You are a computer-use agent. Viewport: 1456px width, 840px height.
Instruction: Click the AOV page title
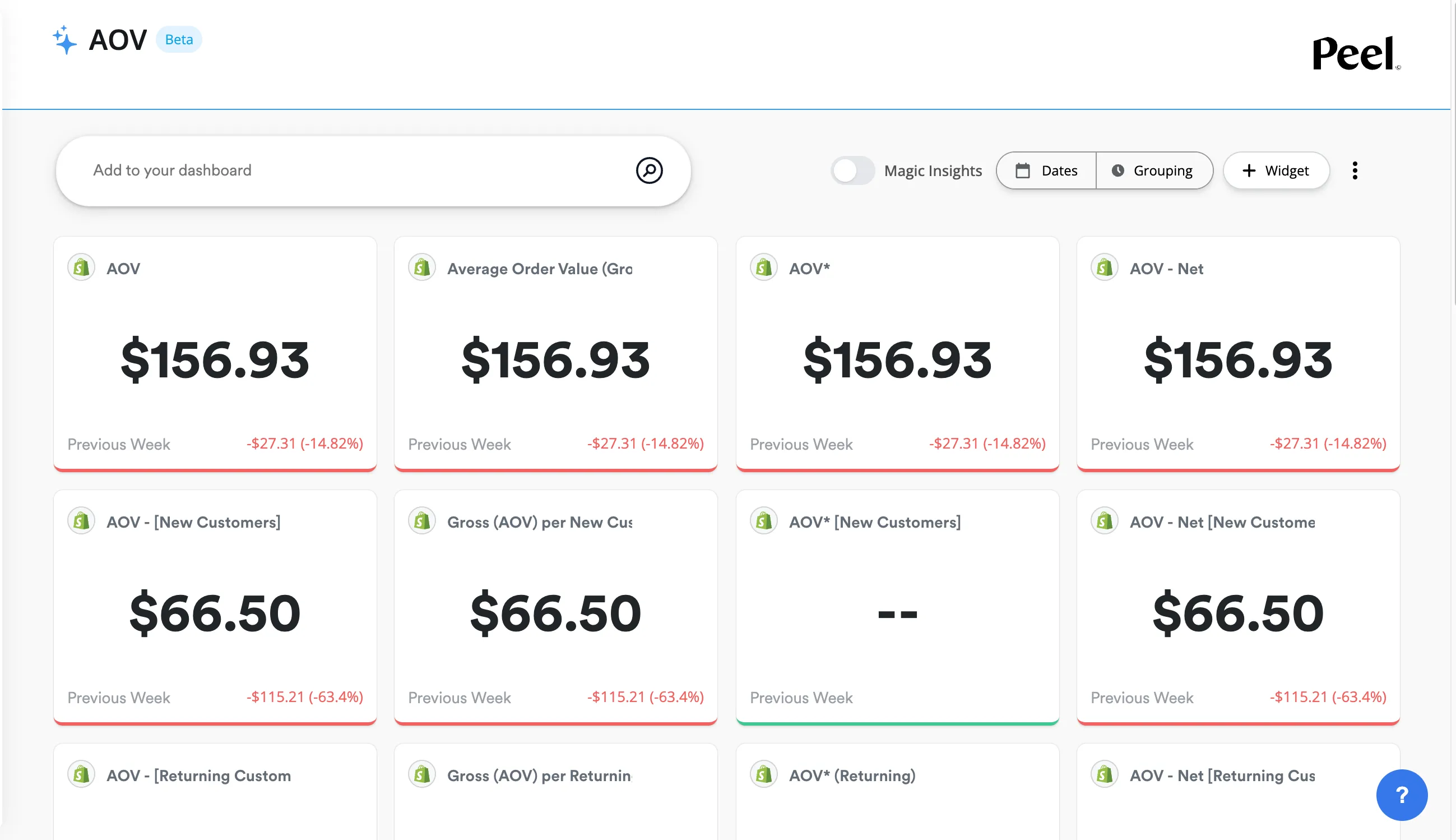click(118, 40)
